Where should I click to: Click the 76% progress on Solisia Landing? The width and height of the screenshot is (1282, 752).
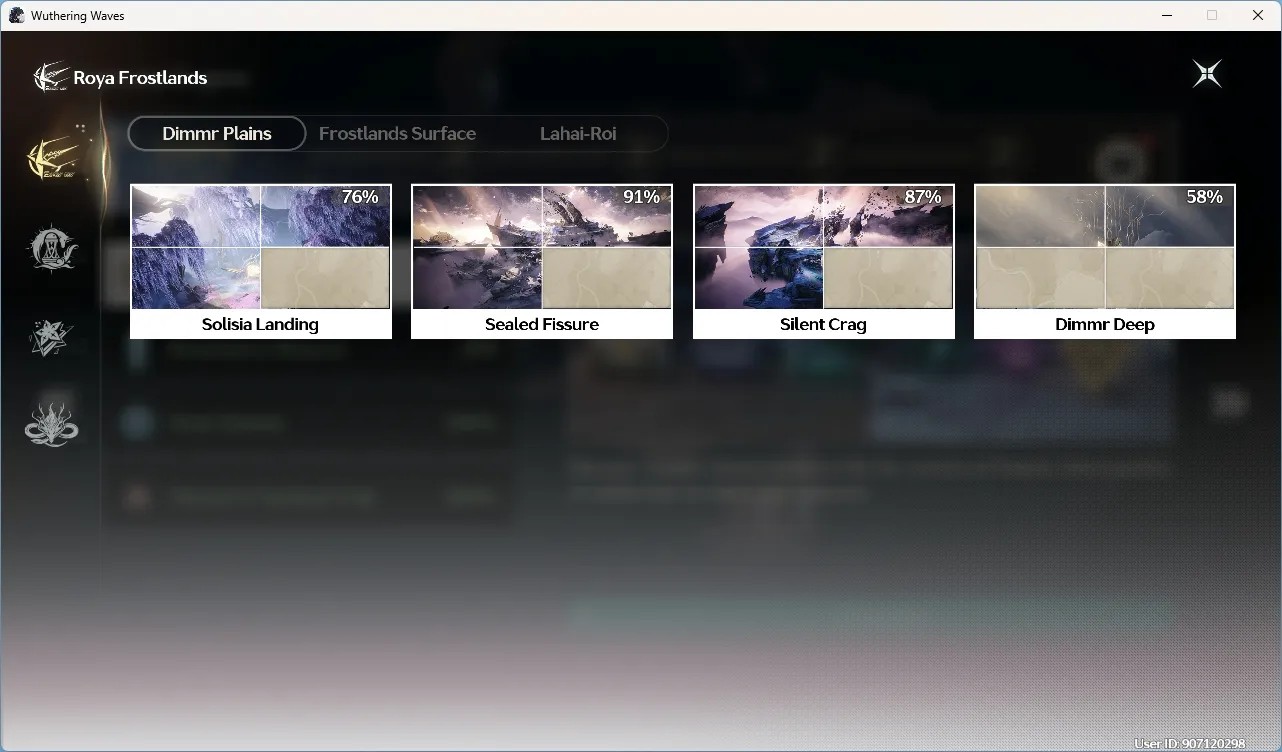[360, 197]
